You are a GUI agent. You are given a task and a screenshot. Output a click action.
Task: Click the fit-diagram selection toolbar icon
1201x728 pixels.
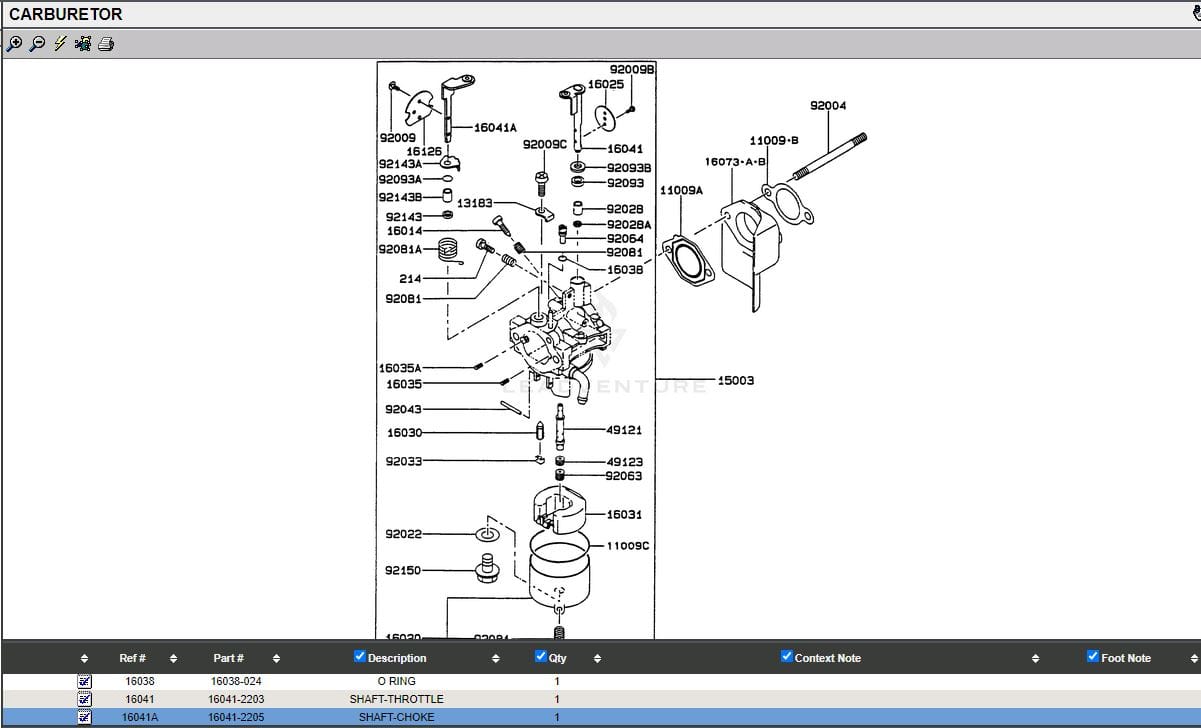pos(83,43)
